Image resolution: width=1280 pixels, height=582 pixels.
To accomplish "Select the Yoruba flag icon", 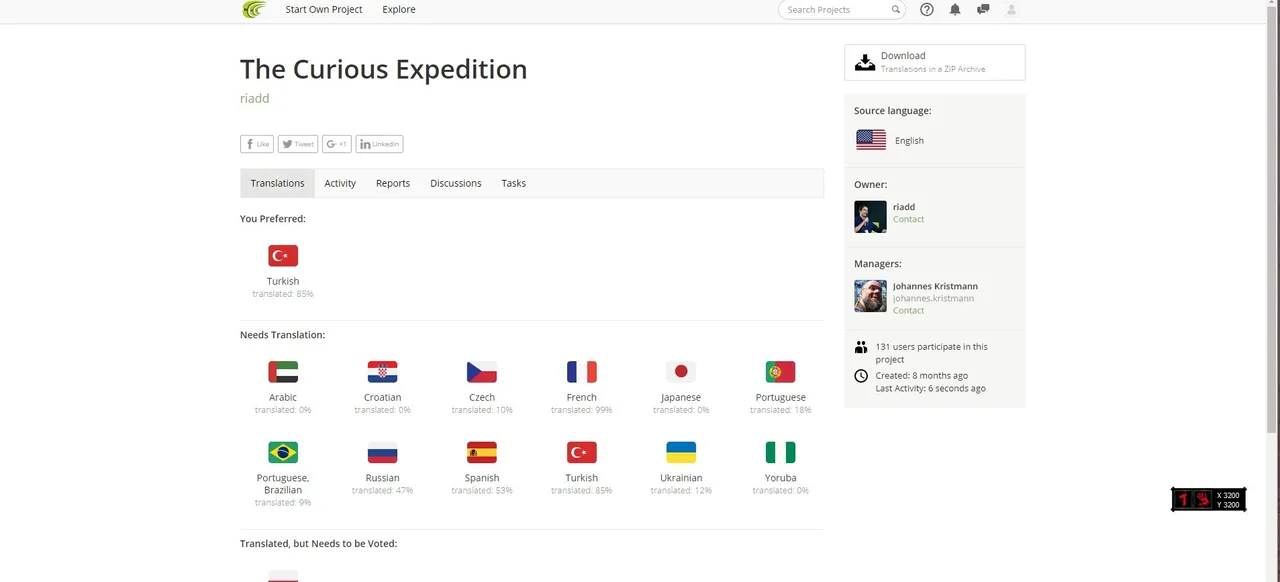I will pos(780,452).
